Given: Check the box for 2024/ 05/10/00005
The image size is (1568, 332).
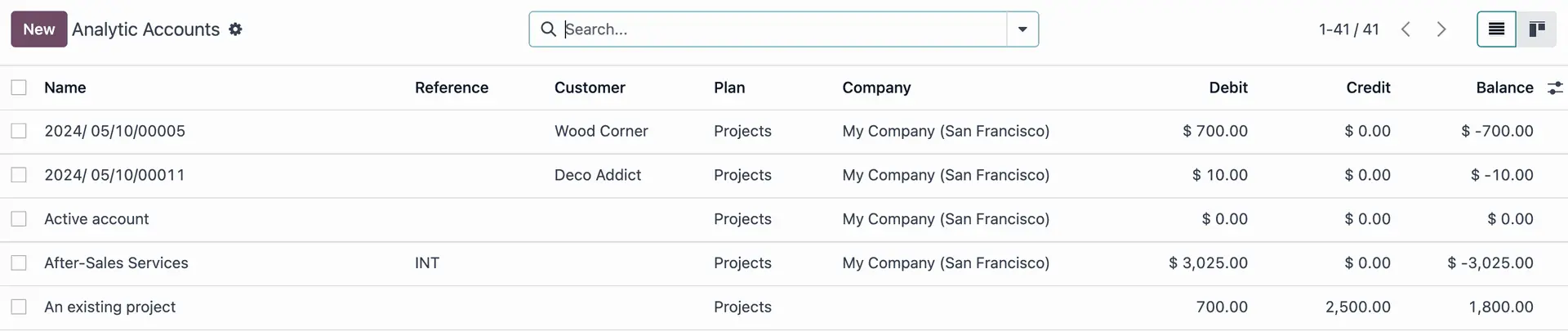Looking at the screenshot, I should 19,131.
